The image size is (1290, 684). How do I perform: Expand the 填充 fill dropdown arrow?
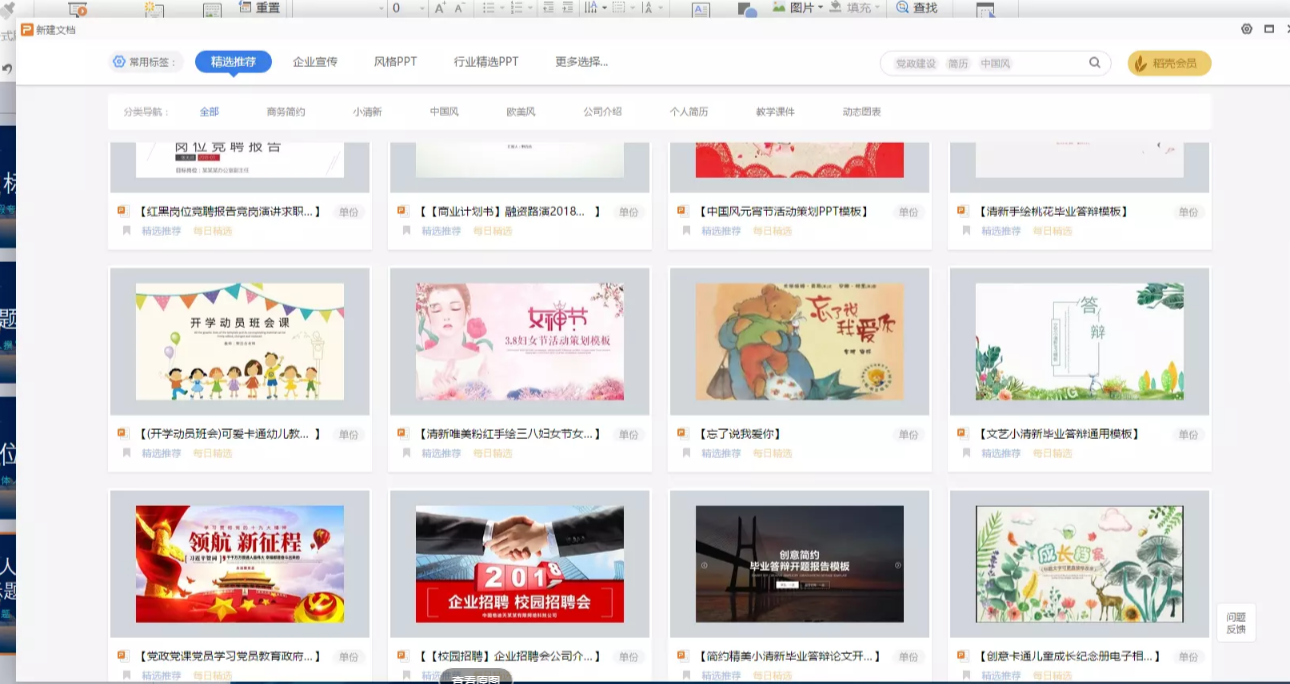point(878,8)
